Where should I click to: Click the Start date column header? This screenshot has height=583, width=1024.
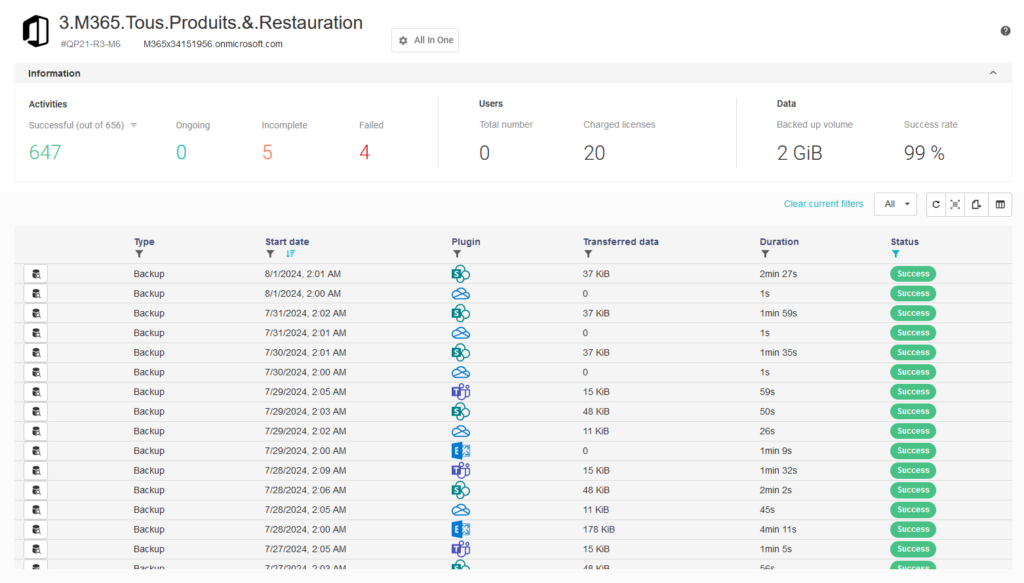coord(287,242)
